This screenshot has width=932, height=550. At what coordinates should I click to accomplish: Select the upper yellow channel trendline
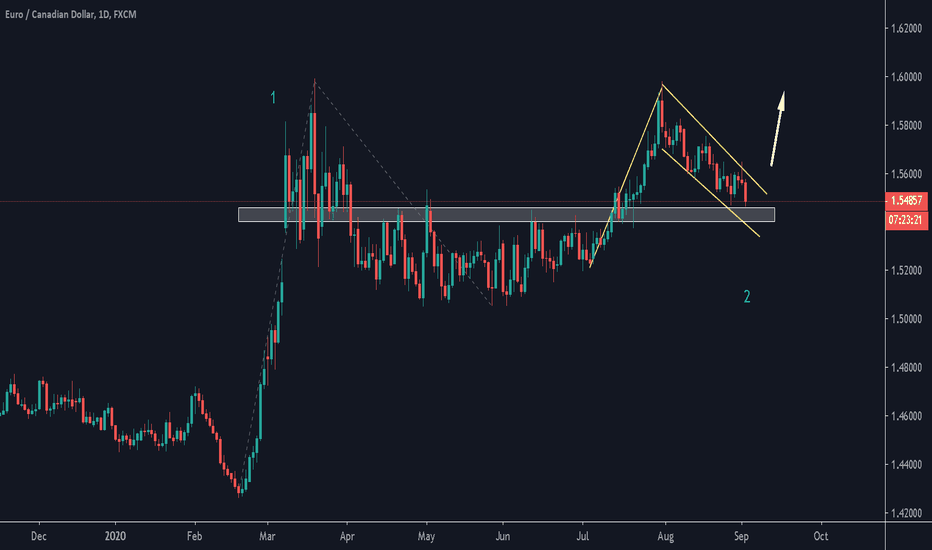pos(714,140)
